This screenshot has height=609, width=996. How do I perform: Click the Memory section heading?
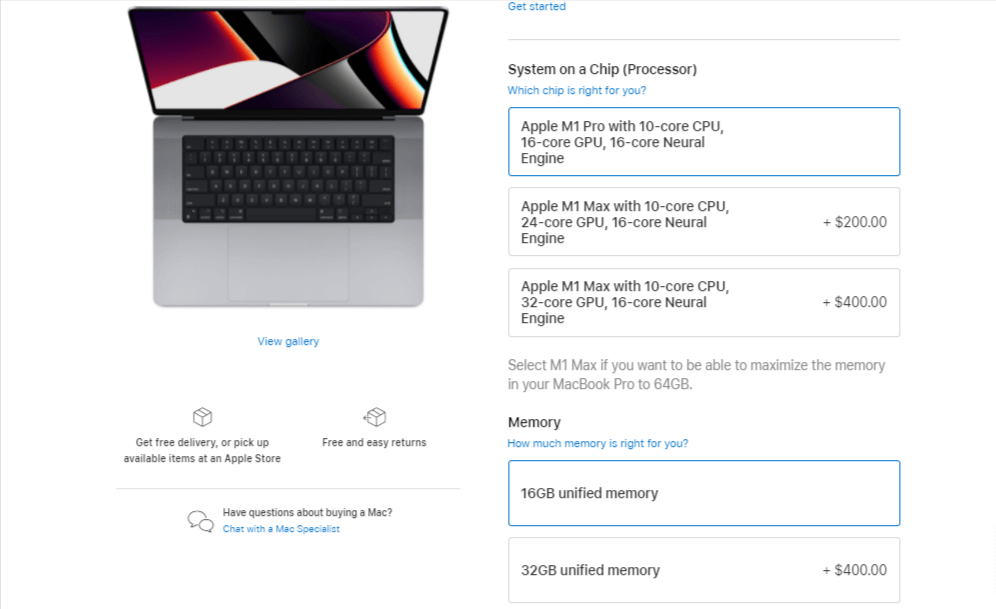click(x=534, y=422)
